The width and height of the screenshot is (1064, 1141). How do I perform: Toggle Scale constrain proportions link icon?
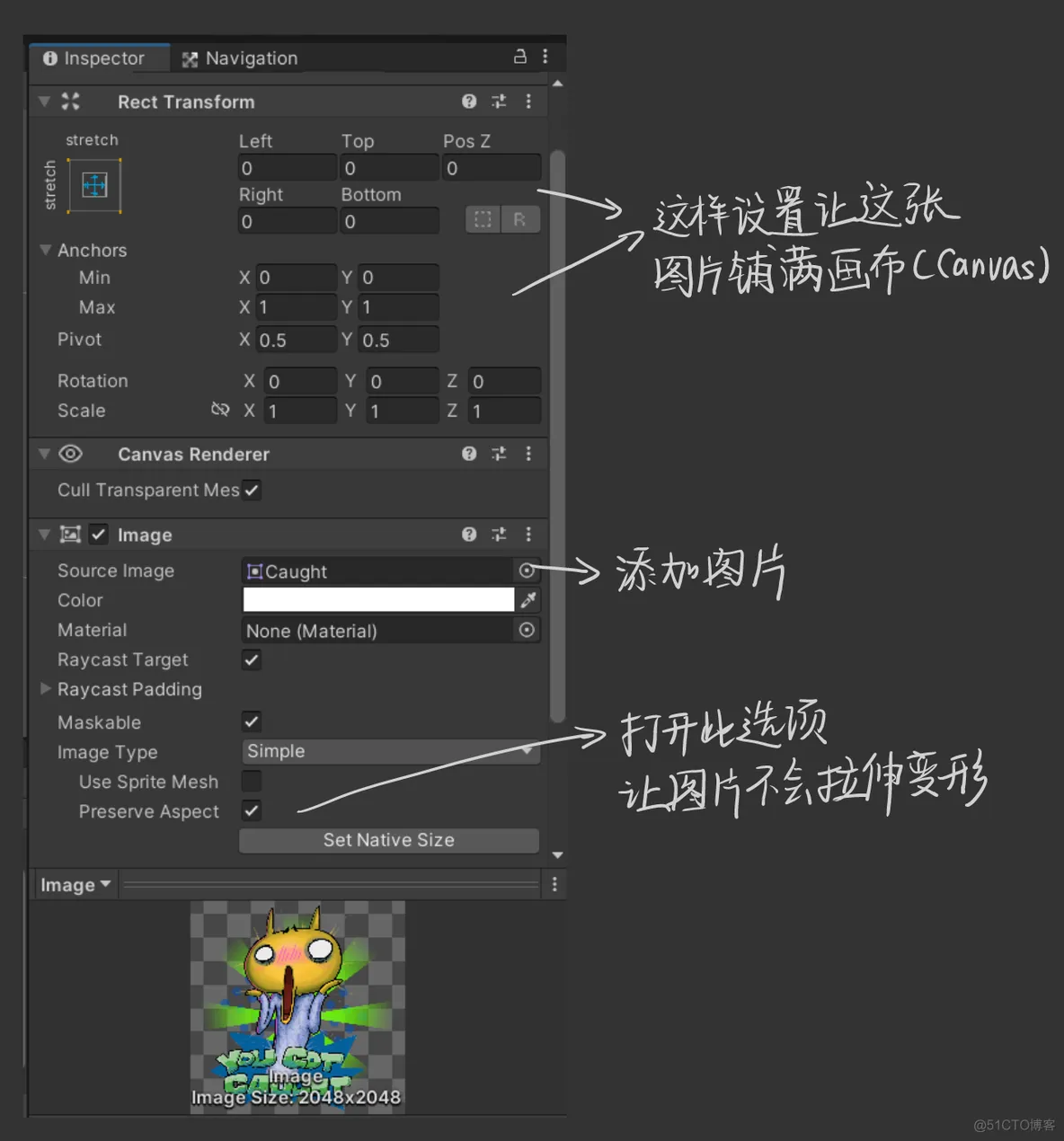(x=220, y=410)
